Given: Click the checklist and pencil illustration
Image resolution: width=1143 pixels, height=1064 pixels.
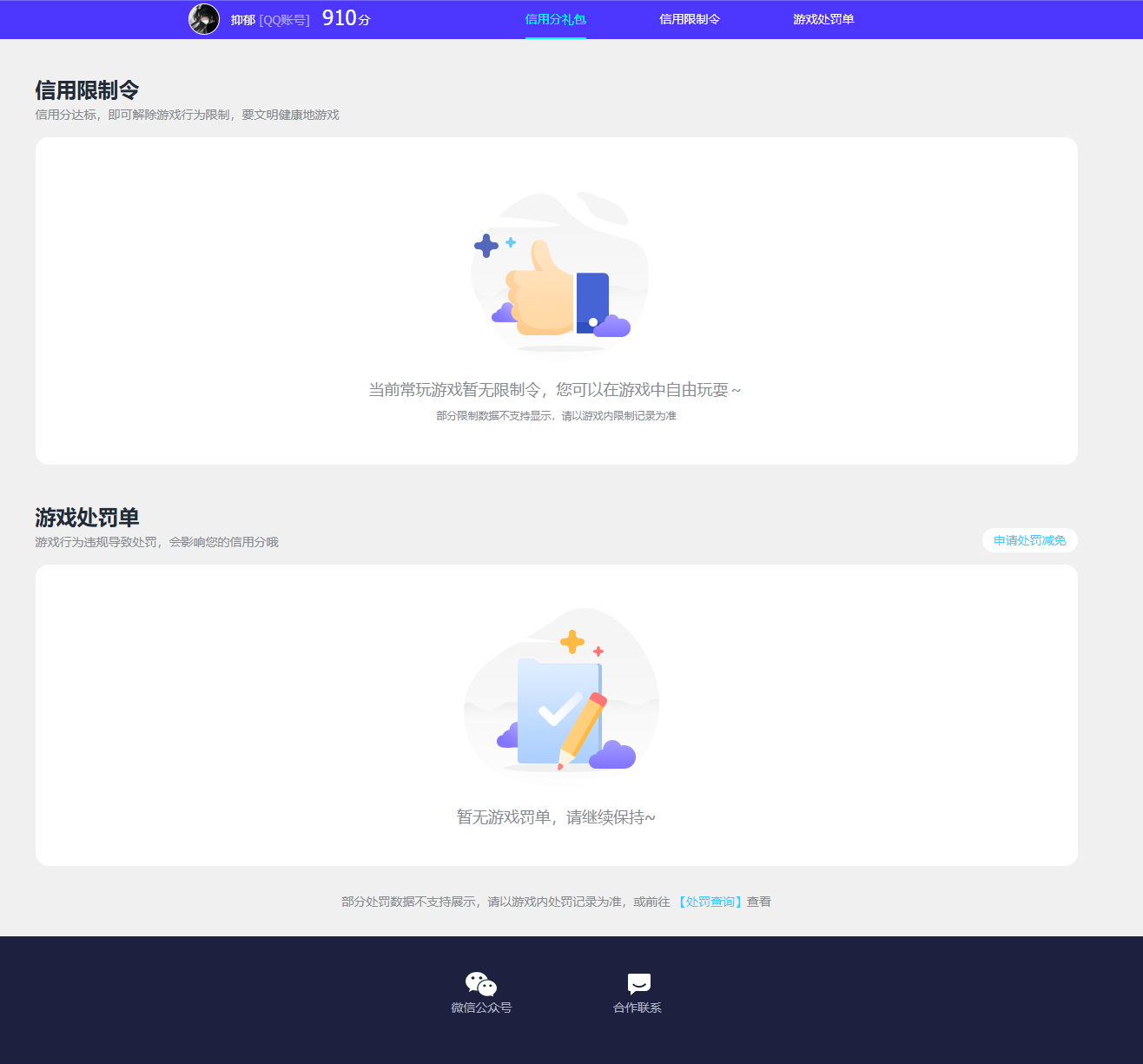Looking at the screenshot, I should click(x=560, y=695).
